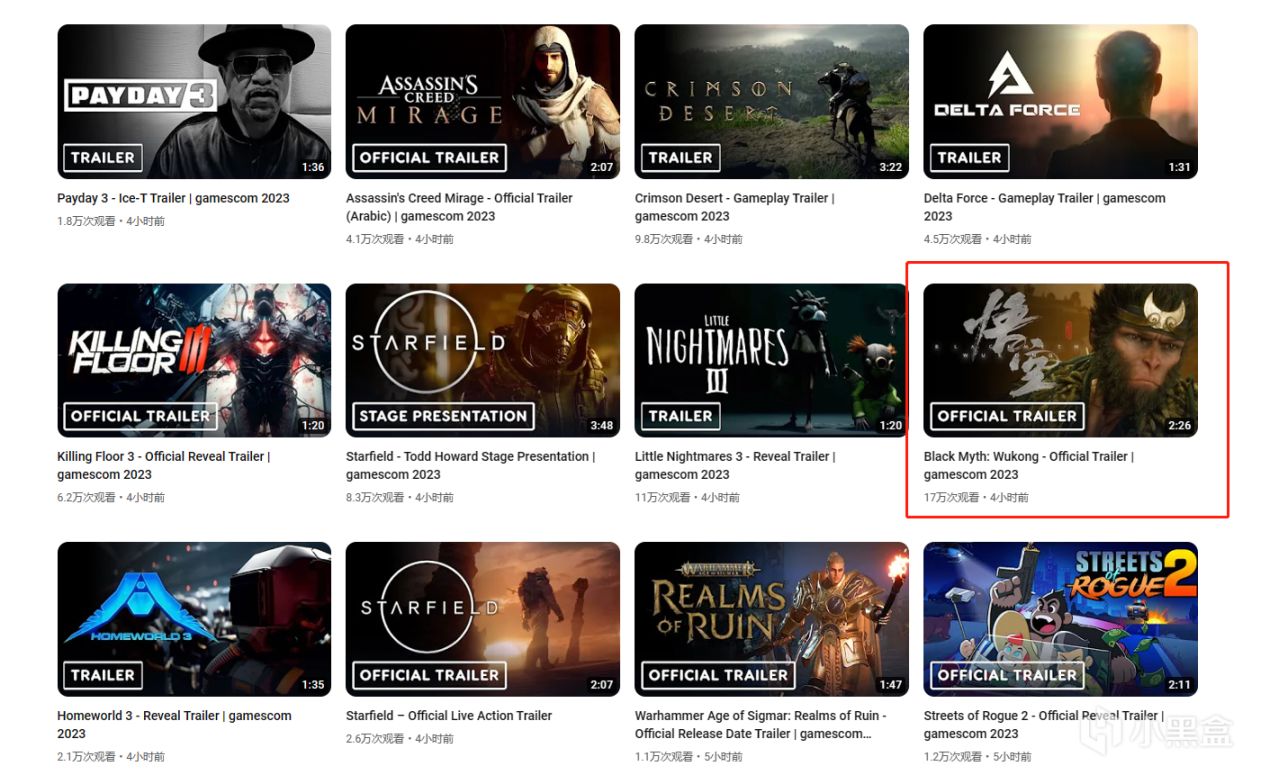Screen dimensions: 1270x775
Task: Click the 1:47 duration badge on Realms of Ruin
Action: point(890,685)
